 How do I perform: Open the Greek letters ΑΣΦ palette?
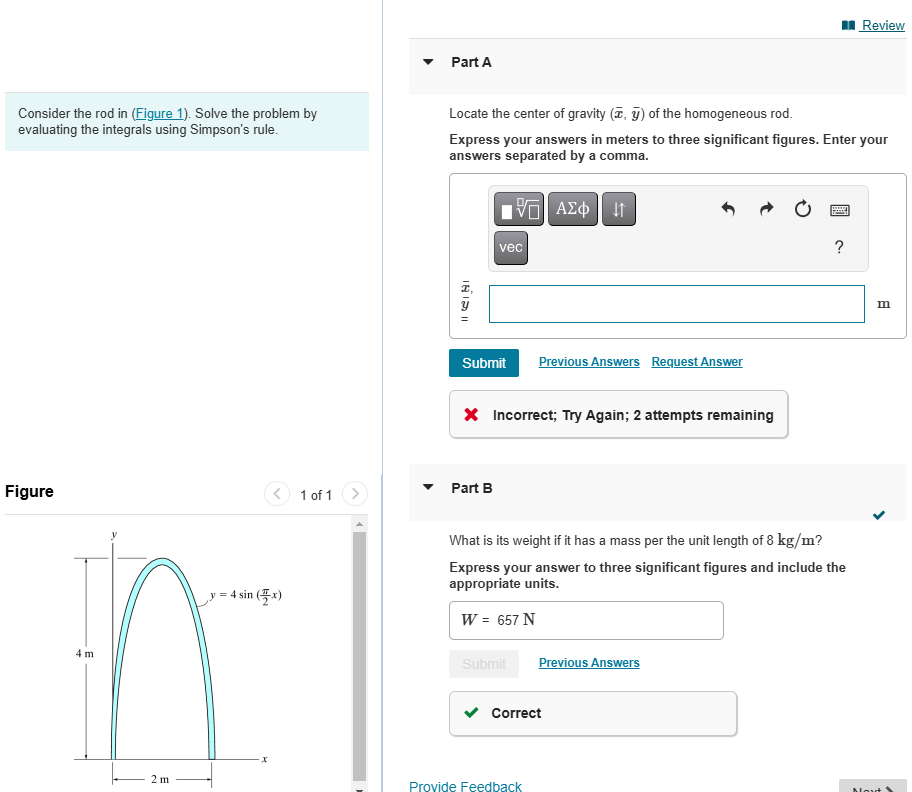coord(572,209)
